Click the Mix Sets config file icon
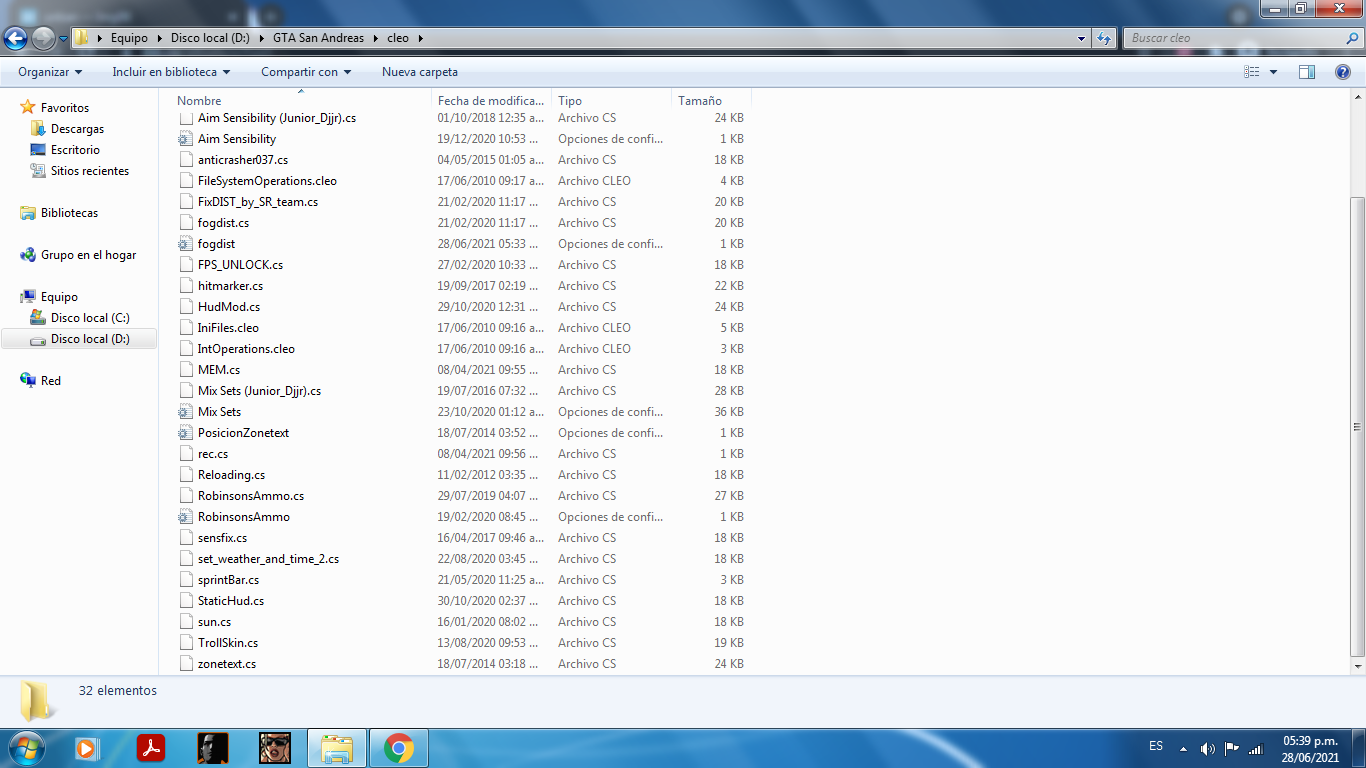This screenshot has height=768, width=1366. [x=185, y=412]
